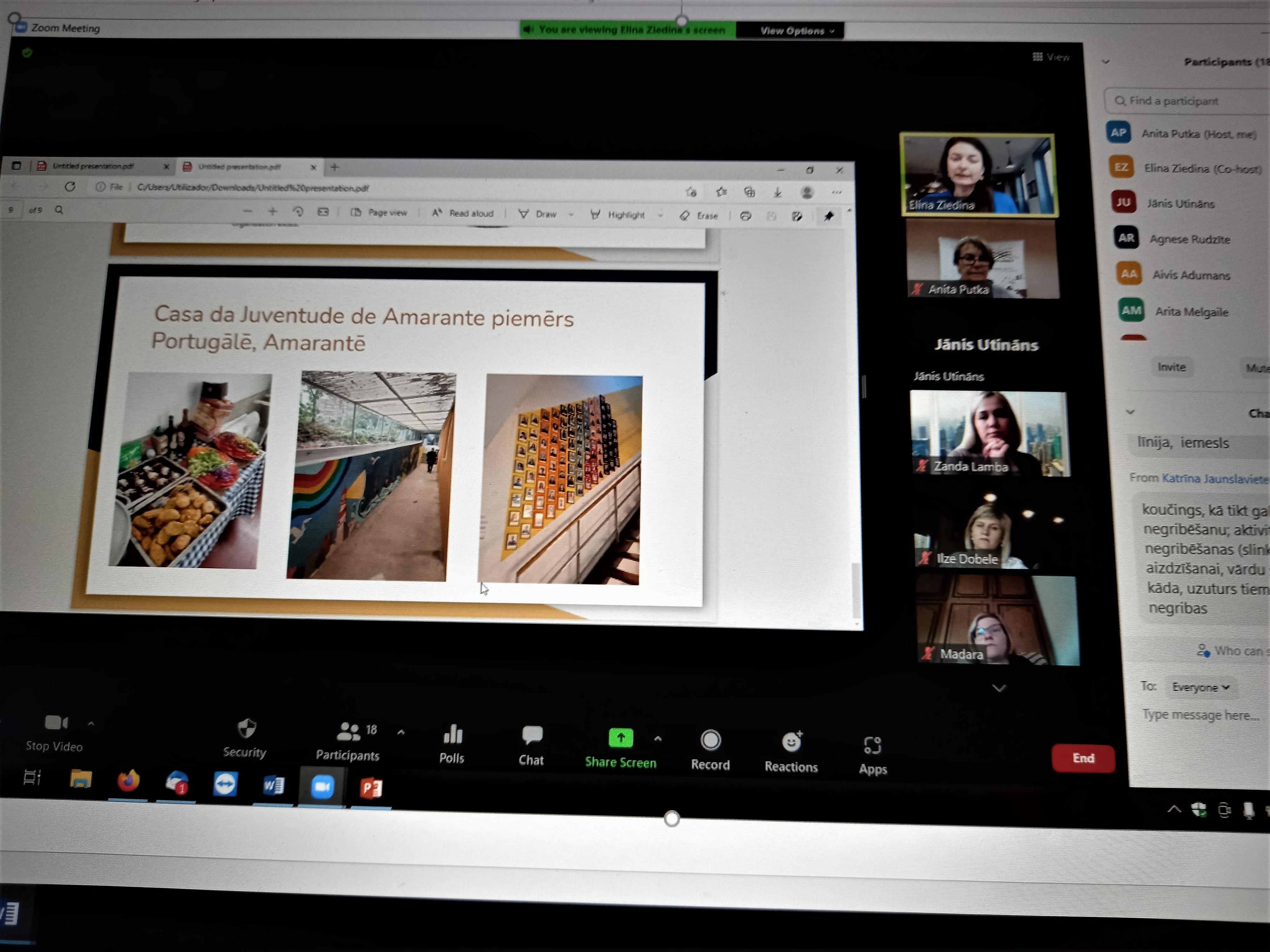The image size is (1270, 952).
Task: Open Participants icon in toolbar
Action: (x=348, y=732)
